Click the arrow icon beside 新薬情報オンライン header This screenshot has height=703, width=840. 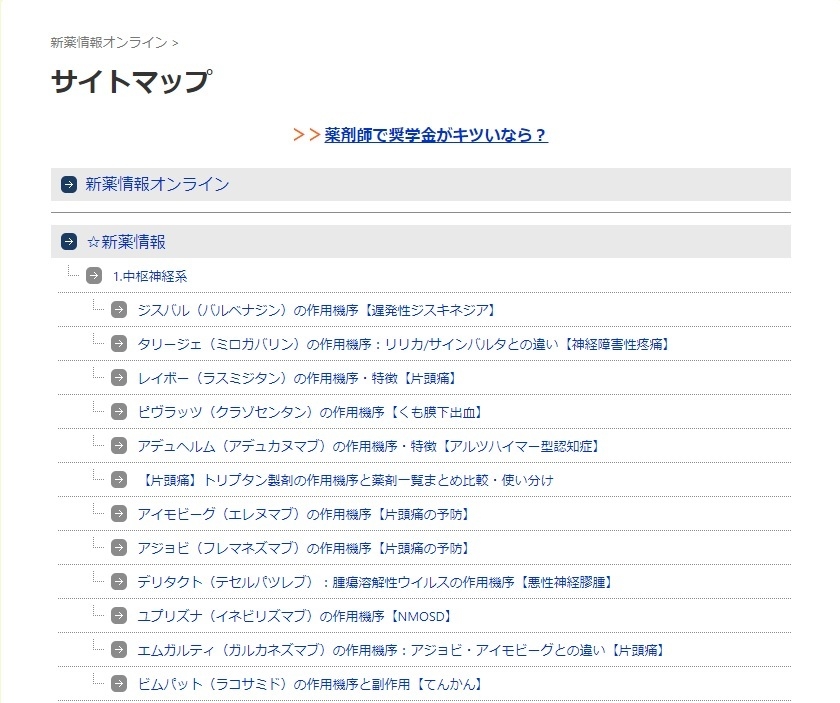coord(68,184)
